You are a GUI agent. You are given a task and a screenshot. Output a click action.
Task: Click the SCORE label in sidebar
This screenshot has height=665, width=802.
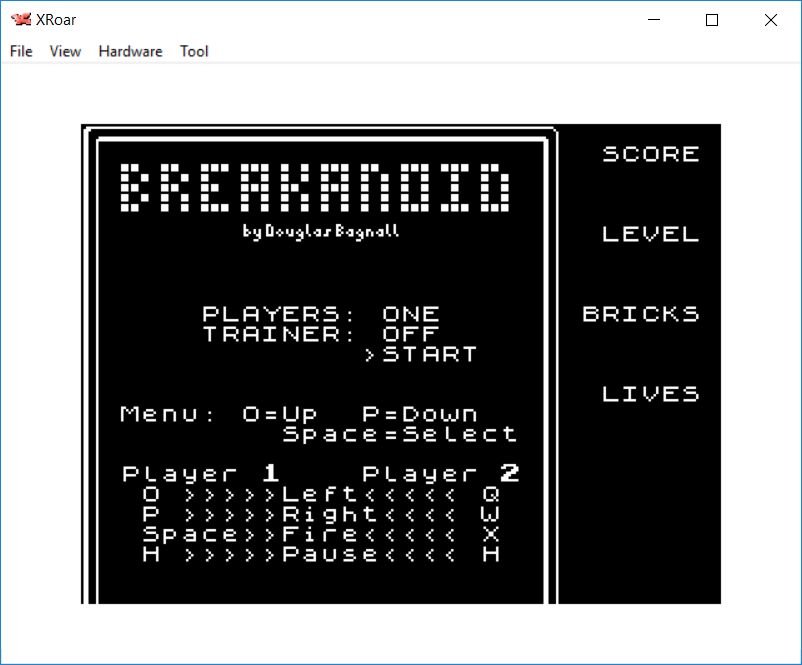[x=651, y=154]
